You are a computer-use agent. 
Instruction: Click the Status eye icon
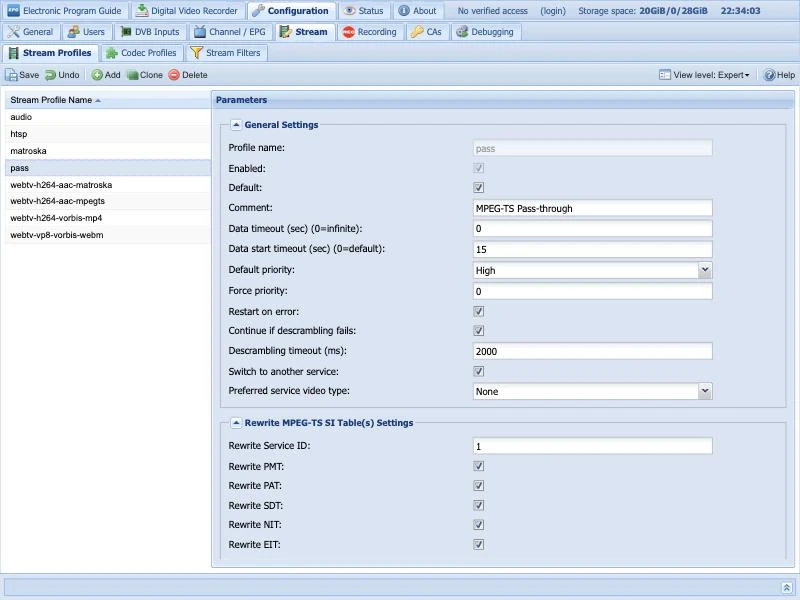(x=349, y=11)
